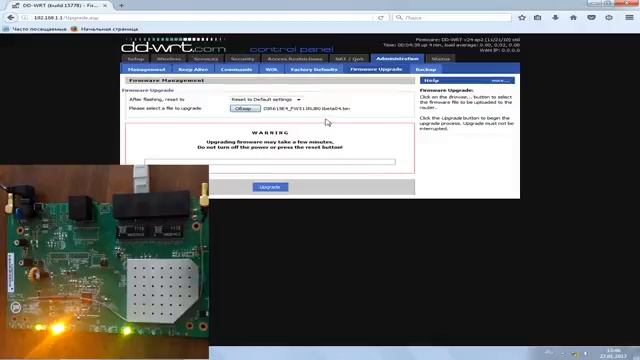Open the Commands sub-tab
Image resolution: width=640 pixels, height=360 pixels.
click(236, 69)
